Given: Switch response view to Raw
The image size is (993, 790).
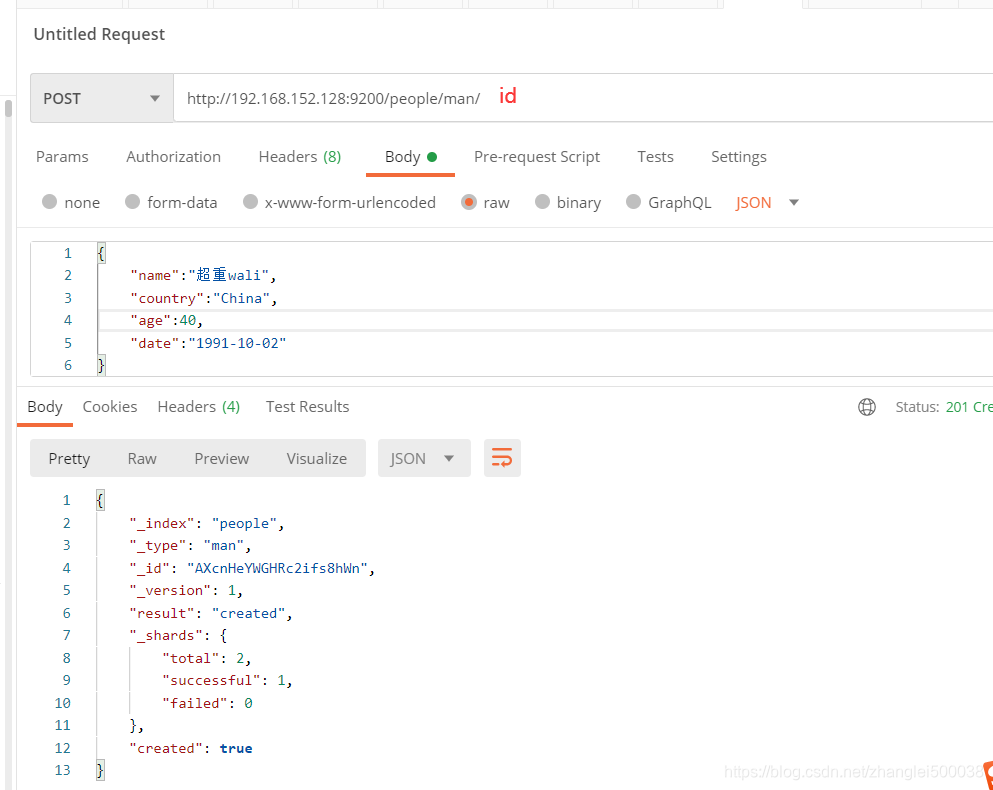Looking at the screenshot, I should click(x=142, y=458).
